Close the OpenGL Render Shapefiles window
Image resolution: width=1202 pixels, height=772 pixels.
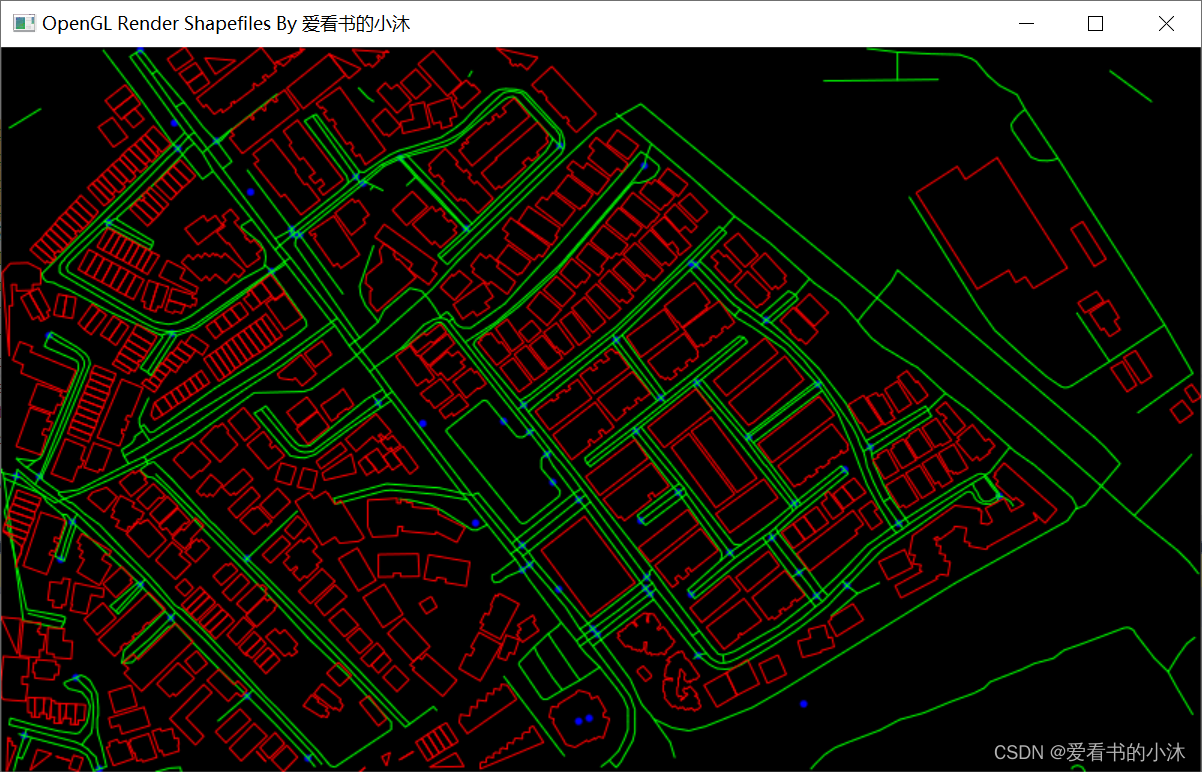pyautogui.click(x=1166, y=24)
